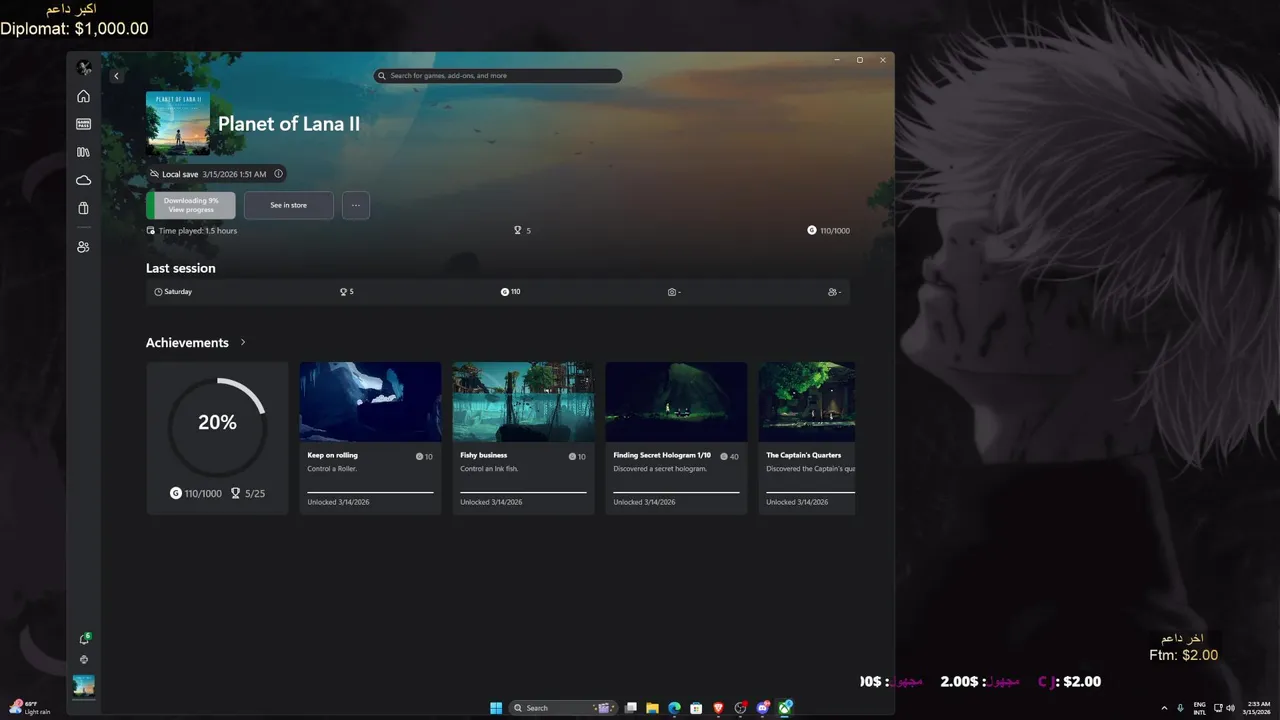This screenshot has width=1280, height=720.
Task: Click the search field for games and add-ons
Action: 498,76
